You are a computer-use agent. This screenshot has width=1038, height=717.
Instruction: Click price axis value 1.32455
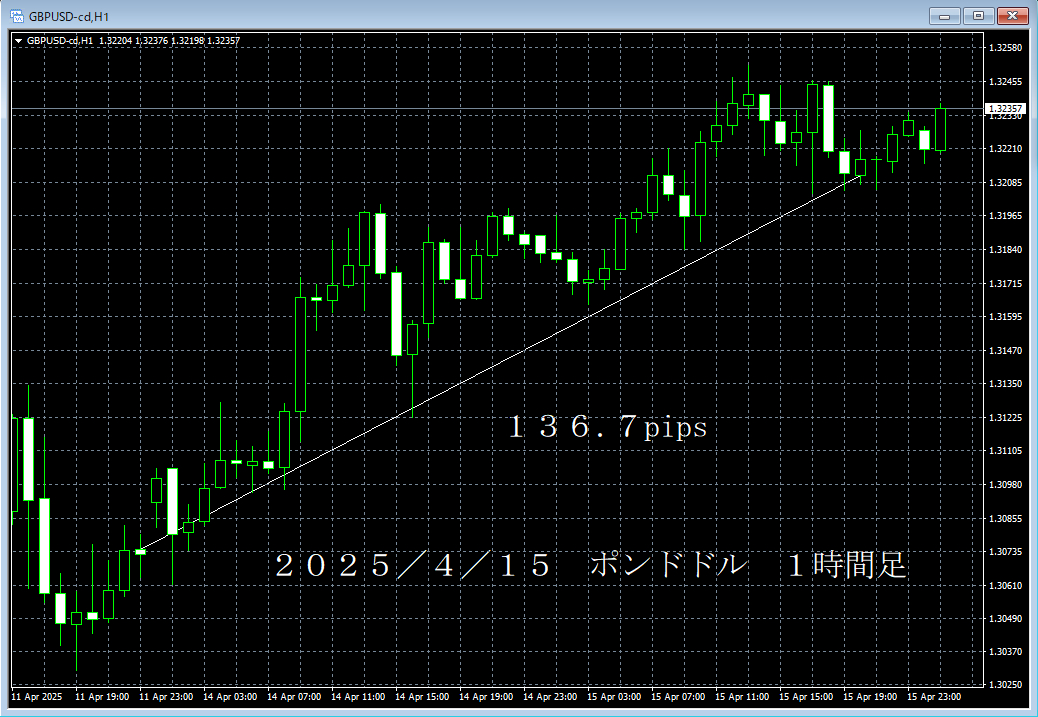1005,81
